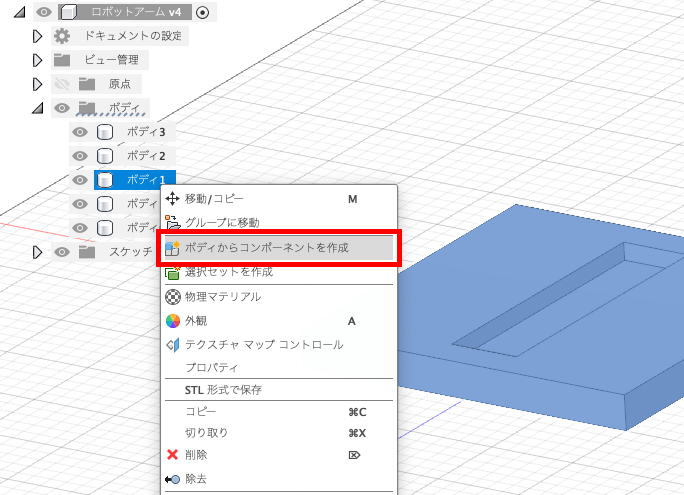Open プロパティ from the context menu
This screenshot has height=495, width=684.
click(x=279, y=368)
